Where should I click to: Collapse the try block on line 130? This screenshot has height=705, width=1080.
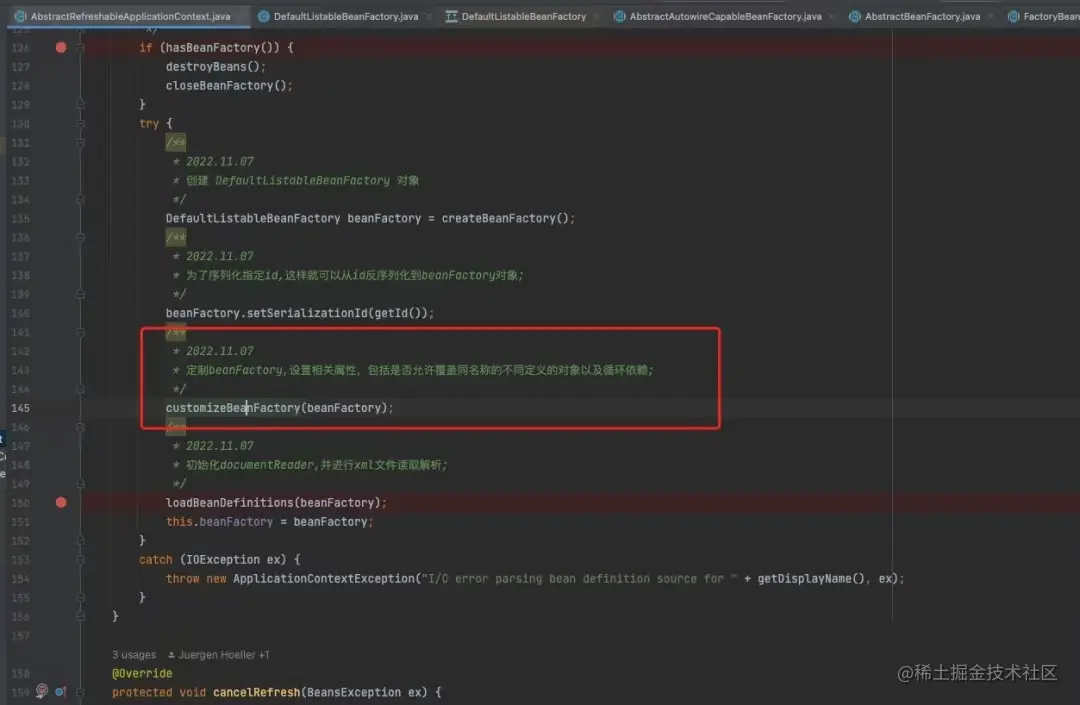[x=81, y=124]
